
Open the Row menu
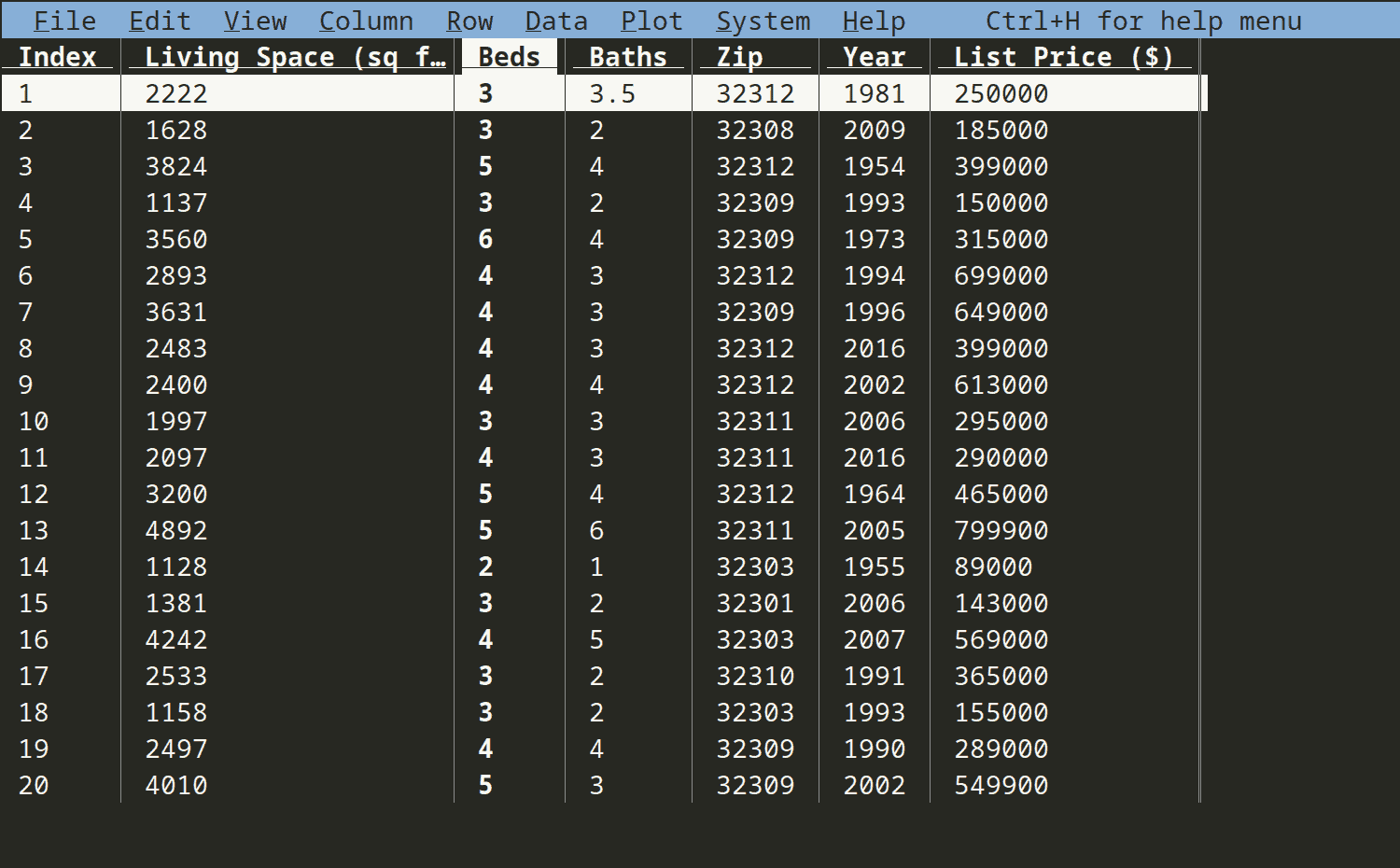click(469, 21)
